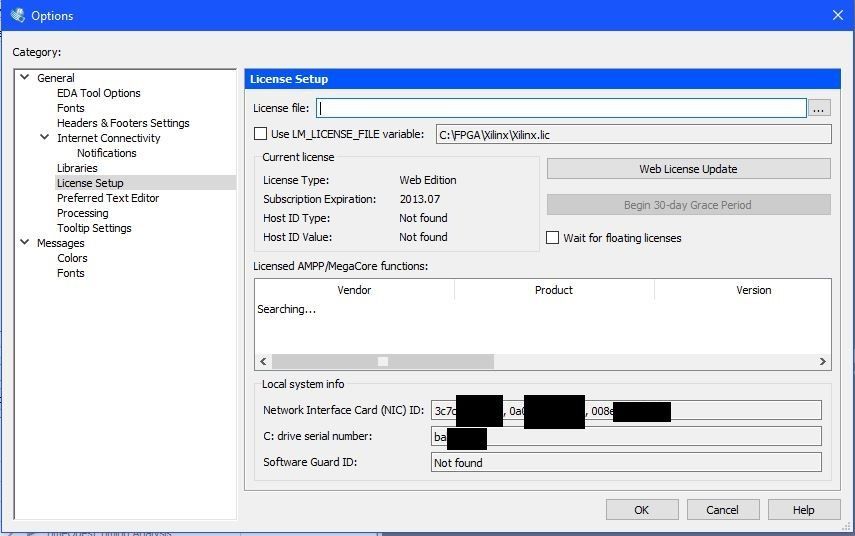Open Headers & Footers Settings

click(x=123, y=123)
